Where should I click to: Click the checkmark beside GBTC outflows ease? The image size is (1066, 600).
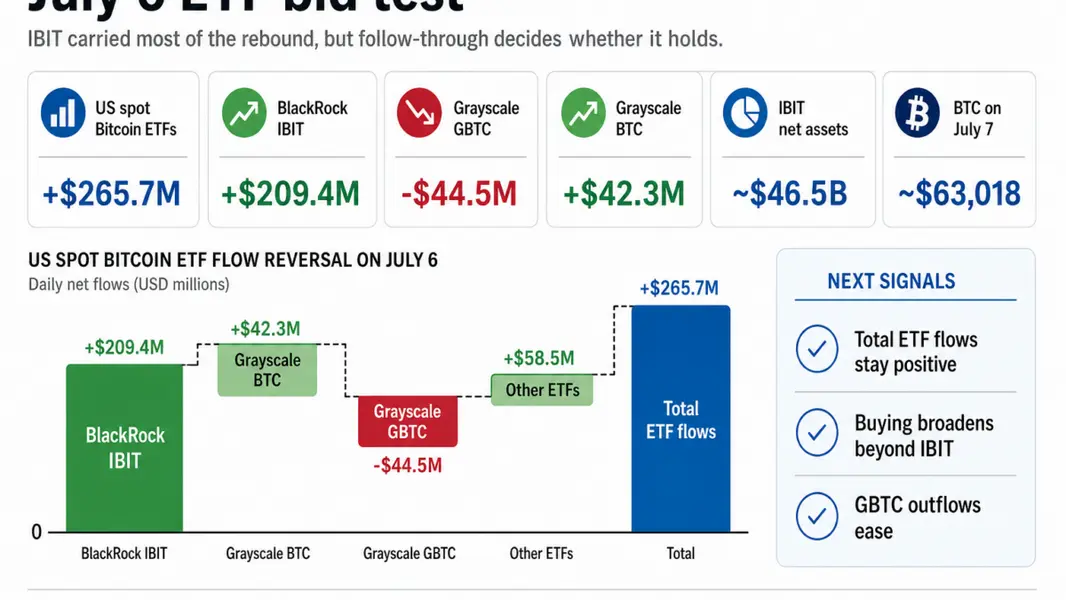[816, 516]
